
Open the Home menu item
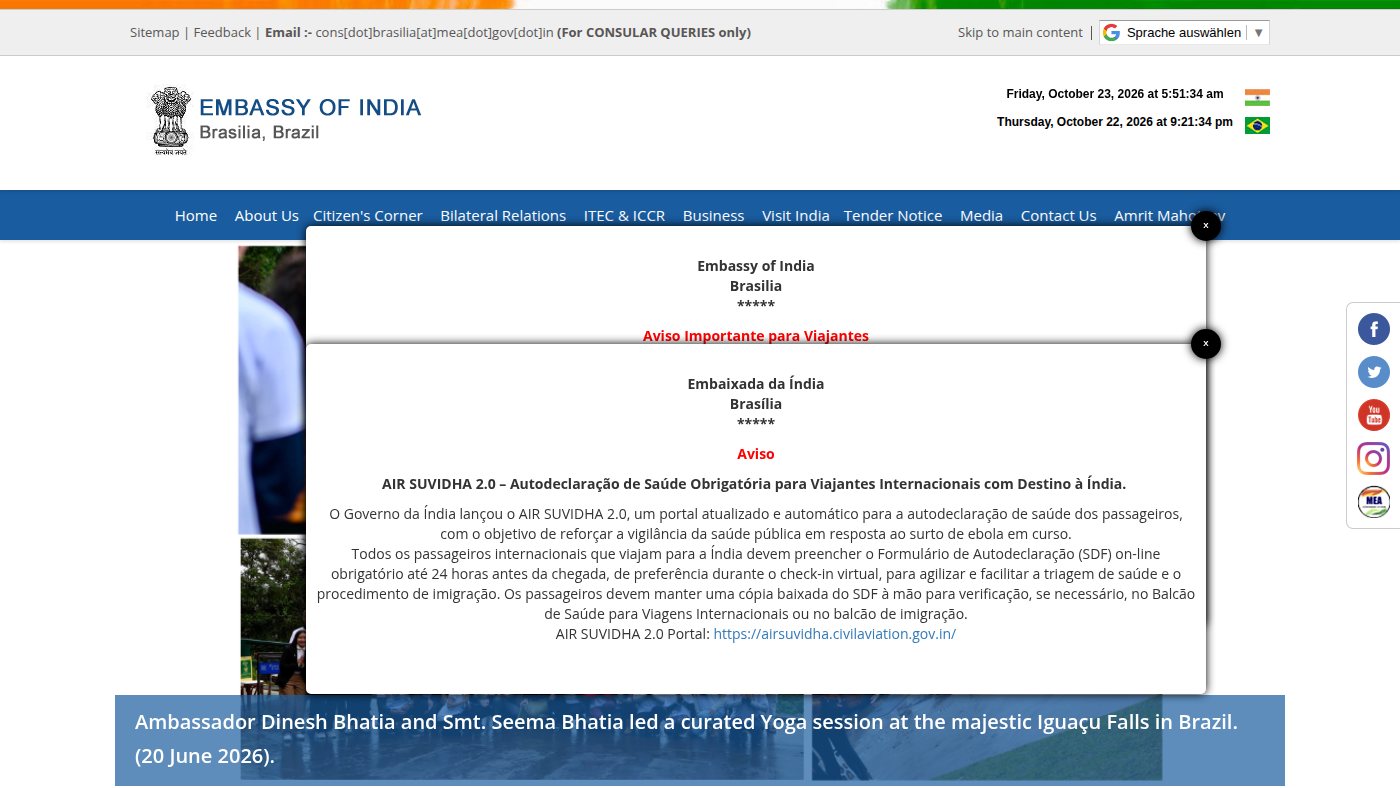(196, 215)
